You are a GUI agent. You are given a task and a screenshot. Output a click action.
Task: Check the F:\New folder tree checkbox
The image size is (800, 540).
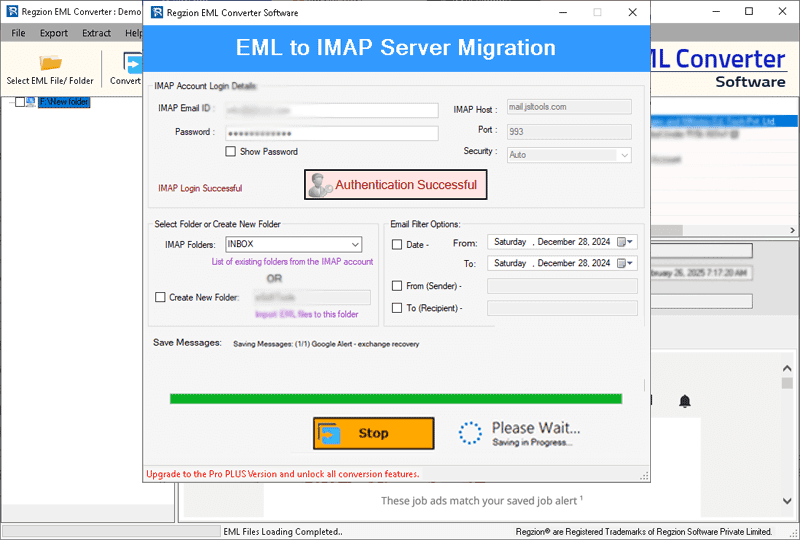pyautogui.click(x=19, y=102)
